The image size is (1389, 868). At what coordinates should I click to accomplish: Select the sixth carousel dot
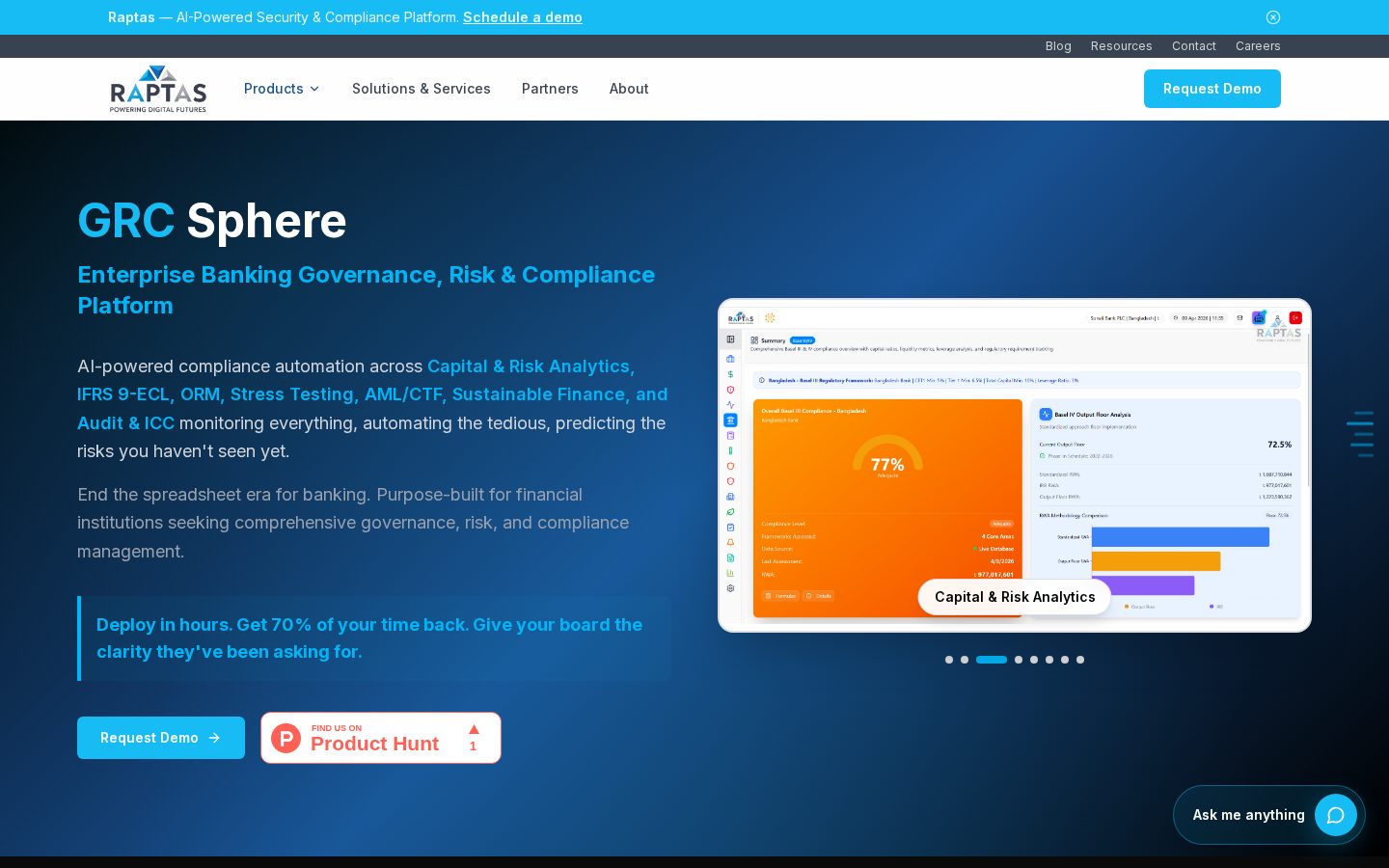click(x=1049, y=660)
